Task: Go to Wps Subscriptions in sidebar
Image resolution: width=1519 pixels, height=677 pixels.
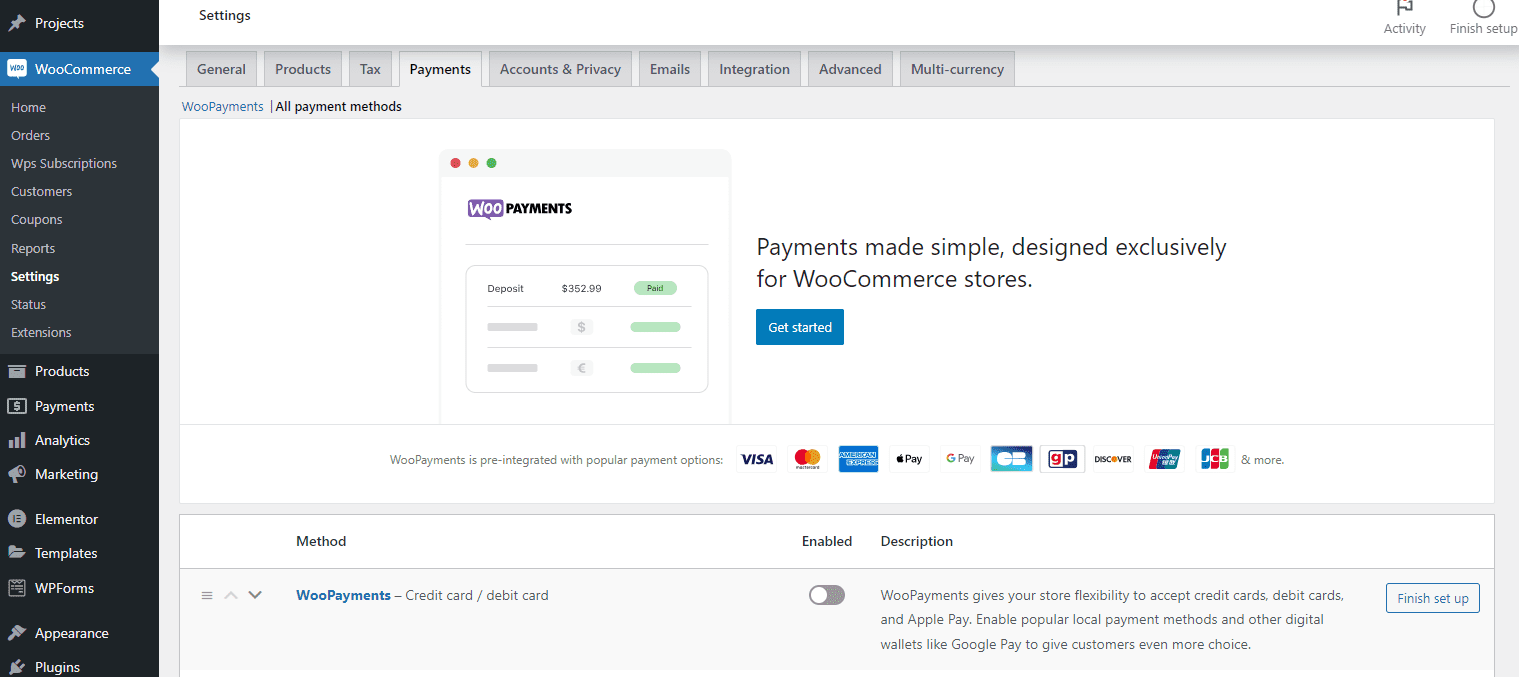Action: tap(64, 163)
